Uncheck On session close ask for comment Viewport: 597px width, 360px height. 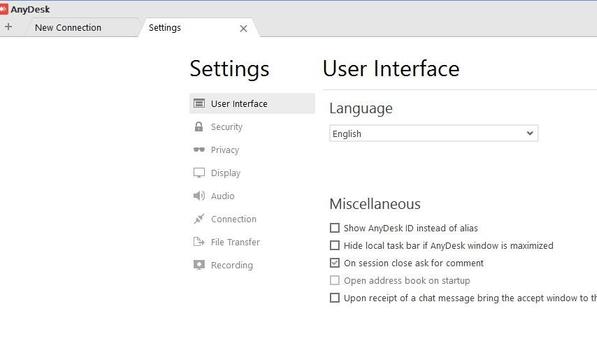[x=335, y=263]
